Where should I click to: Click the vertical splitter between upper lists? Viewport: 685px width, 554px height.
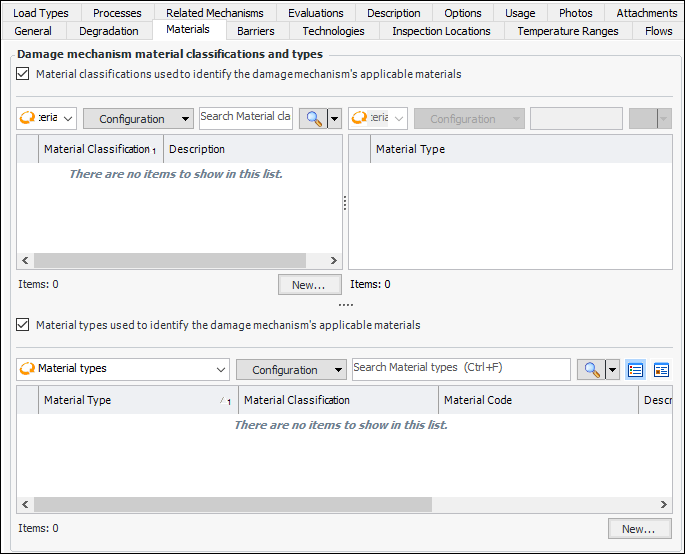pyautogui.click(x=345, y=203)
